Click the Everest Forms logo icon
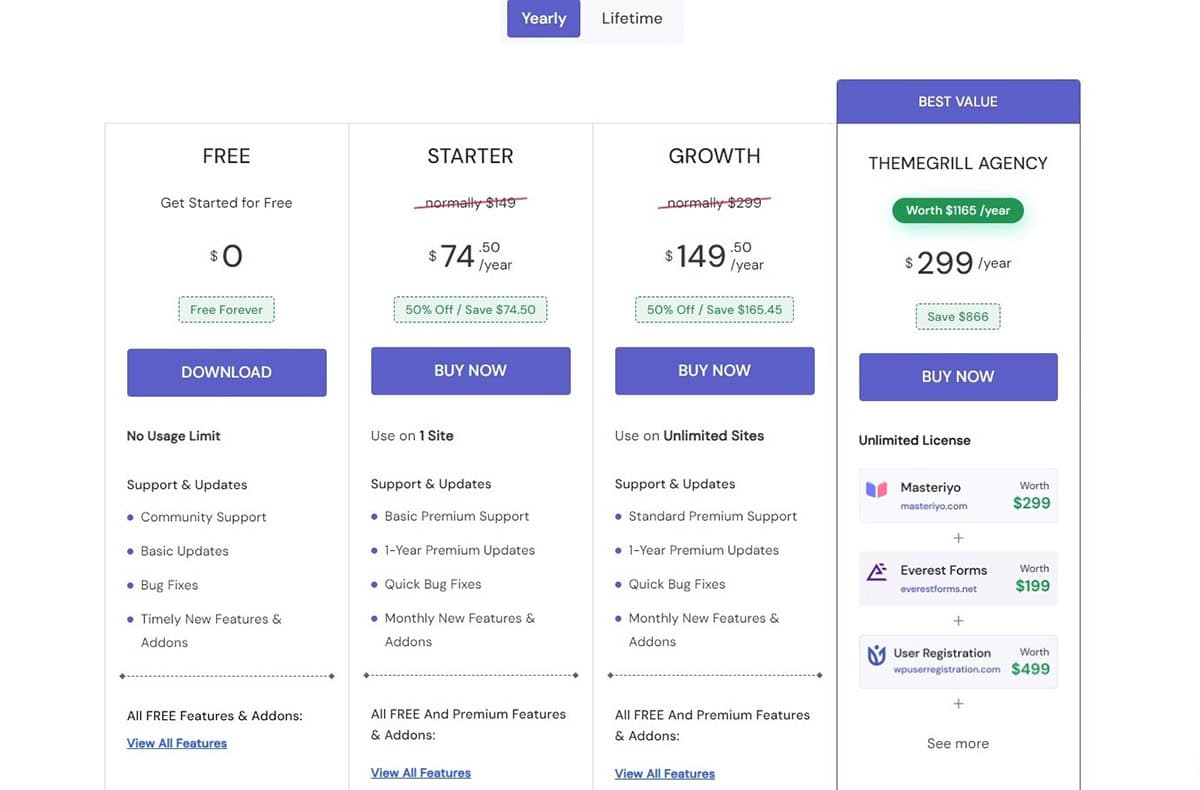This screenshot has height=790, width=1200. point(877,573)
